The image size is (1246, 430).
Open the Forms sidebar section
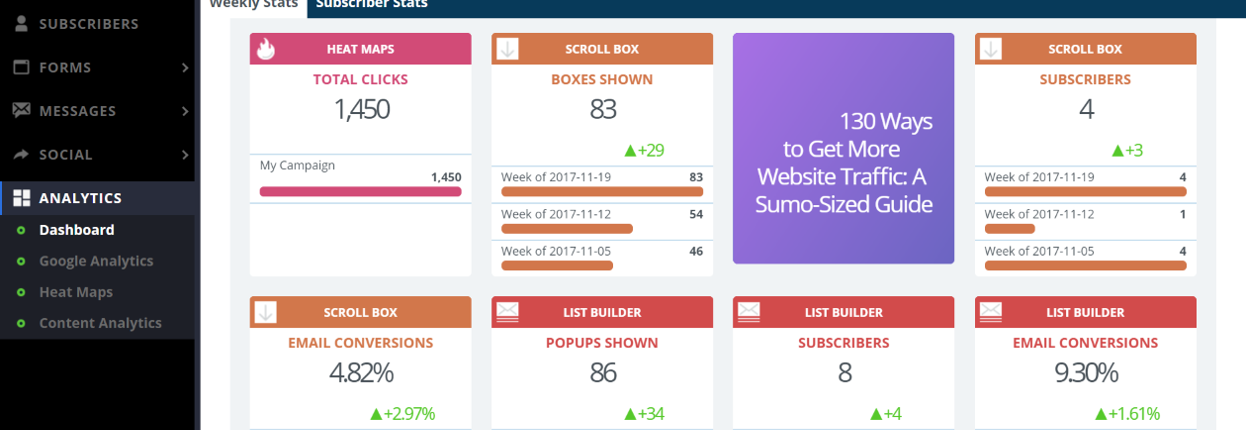97,67
